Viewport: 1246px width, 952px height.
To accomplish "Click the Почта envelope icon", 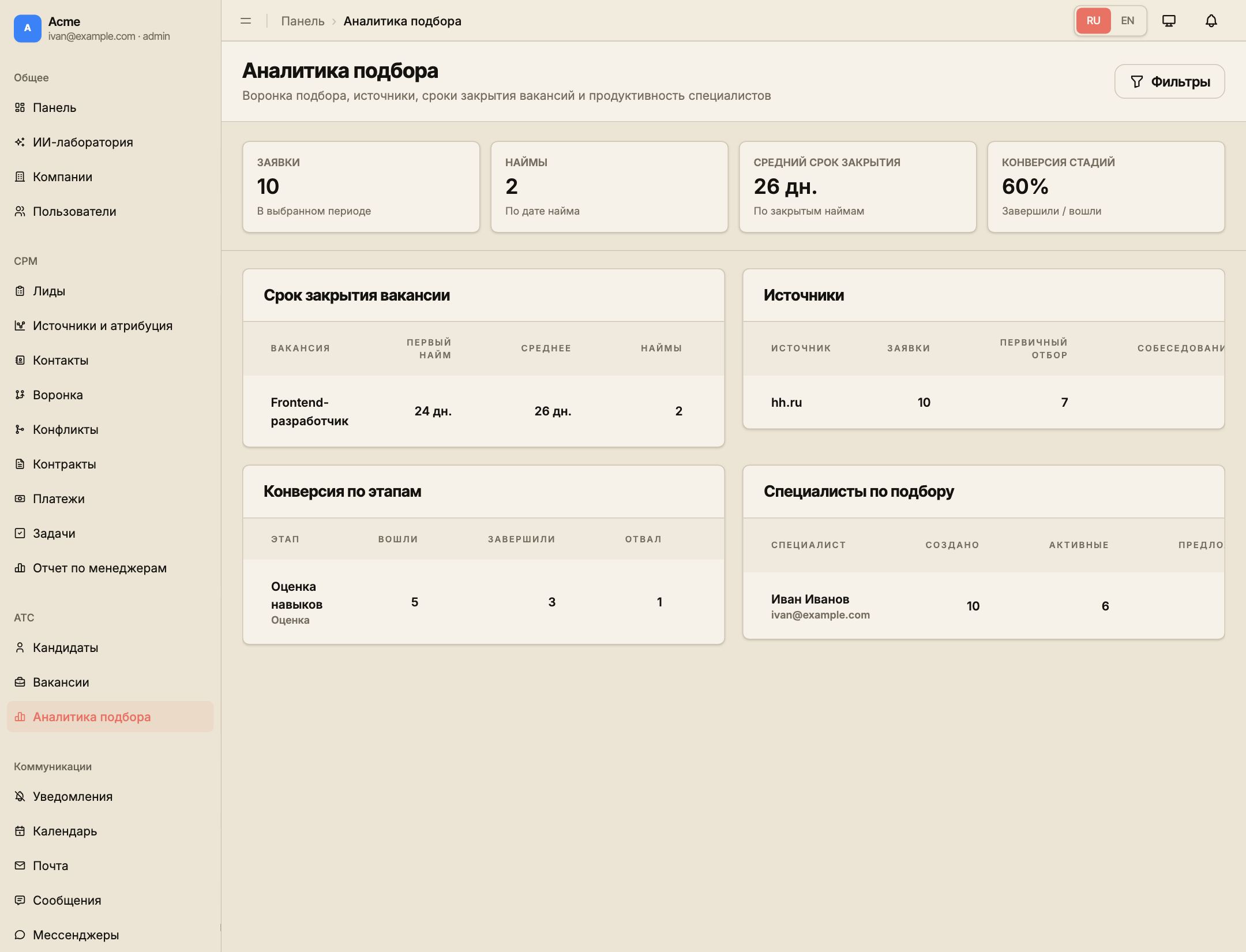I will tap(20, 865).
